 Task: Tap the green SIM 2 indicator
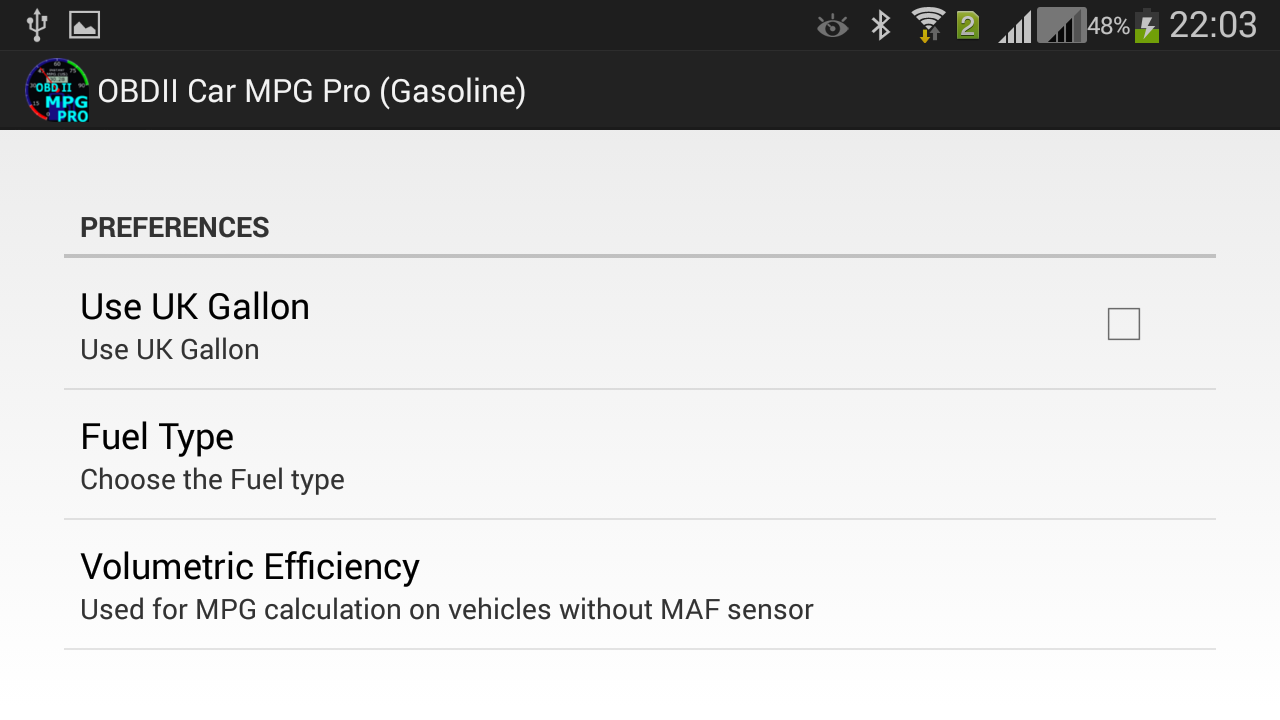(967, 25)
